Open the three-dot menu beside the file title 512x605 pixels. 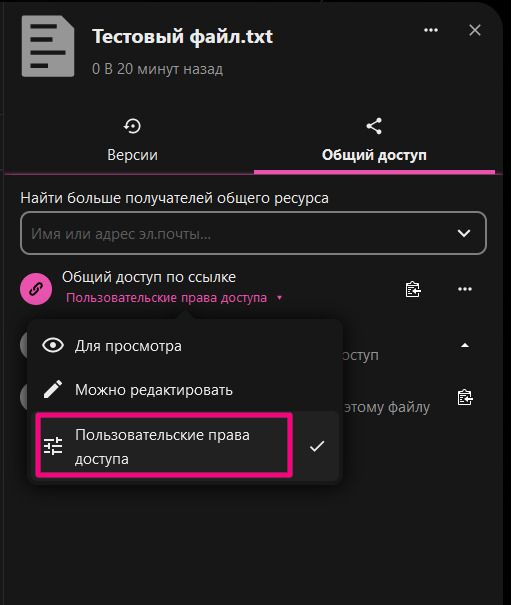click(x=431, y=30)
